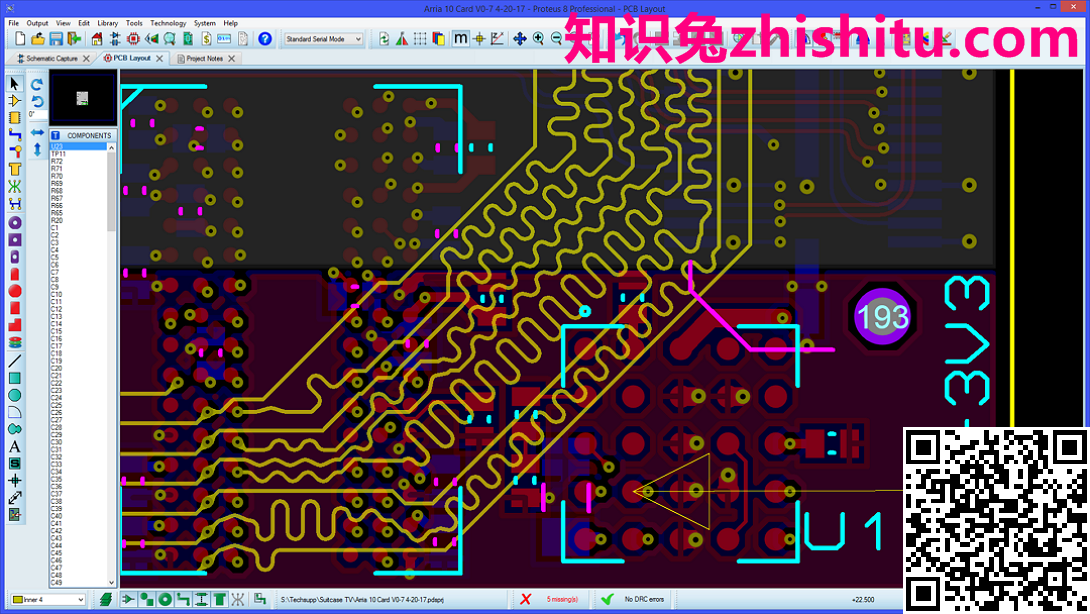
Task: Close the PCB Layout tab
Action: (x=159, y=58)
